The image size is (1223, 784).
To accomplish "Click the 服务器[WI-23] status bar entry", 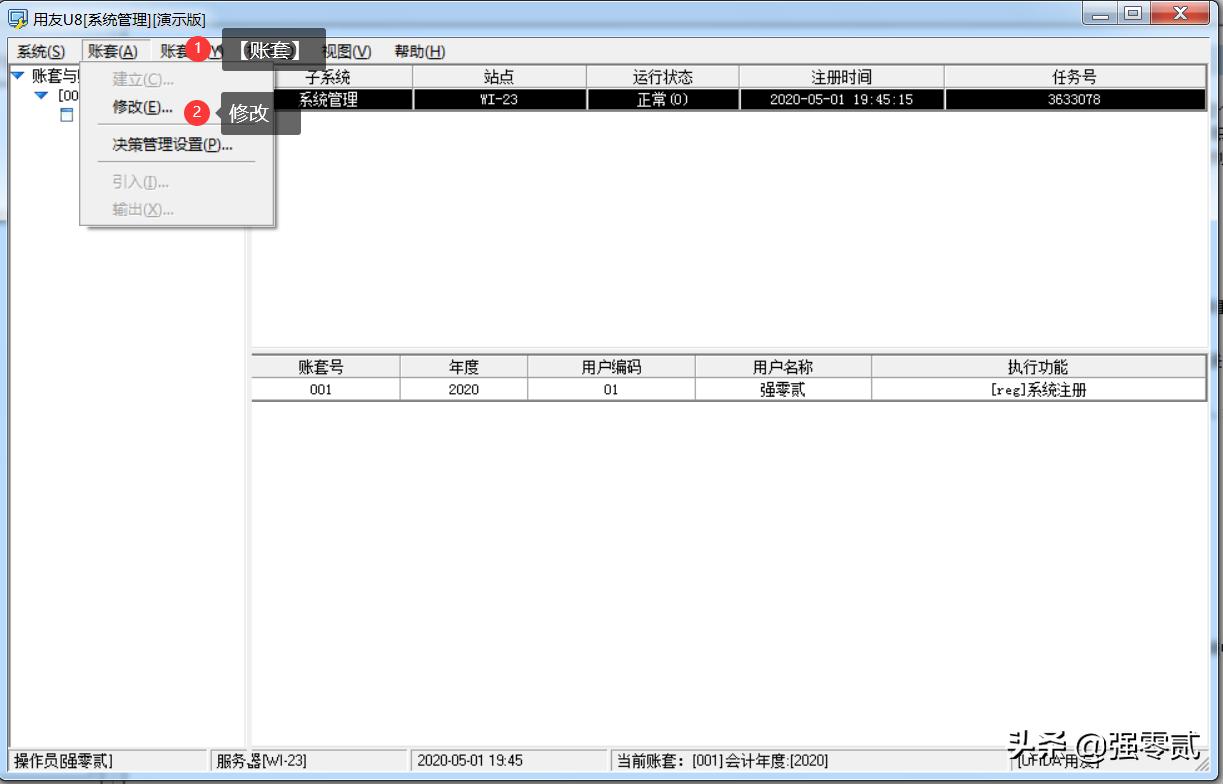I will 310,761.
